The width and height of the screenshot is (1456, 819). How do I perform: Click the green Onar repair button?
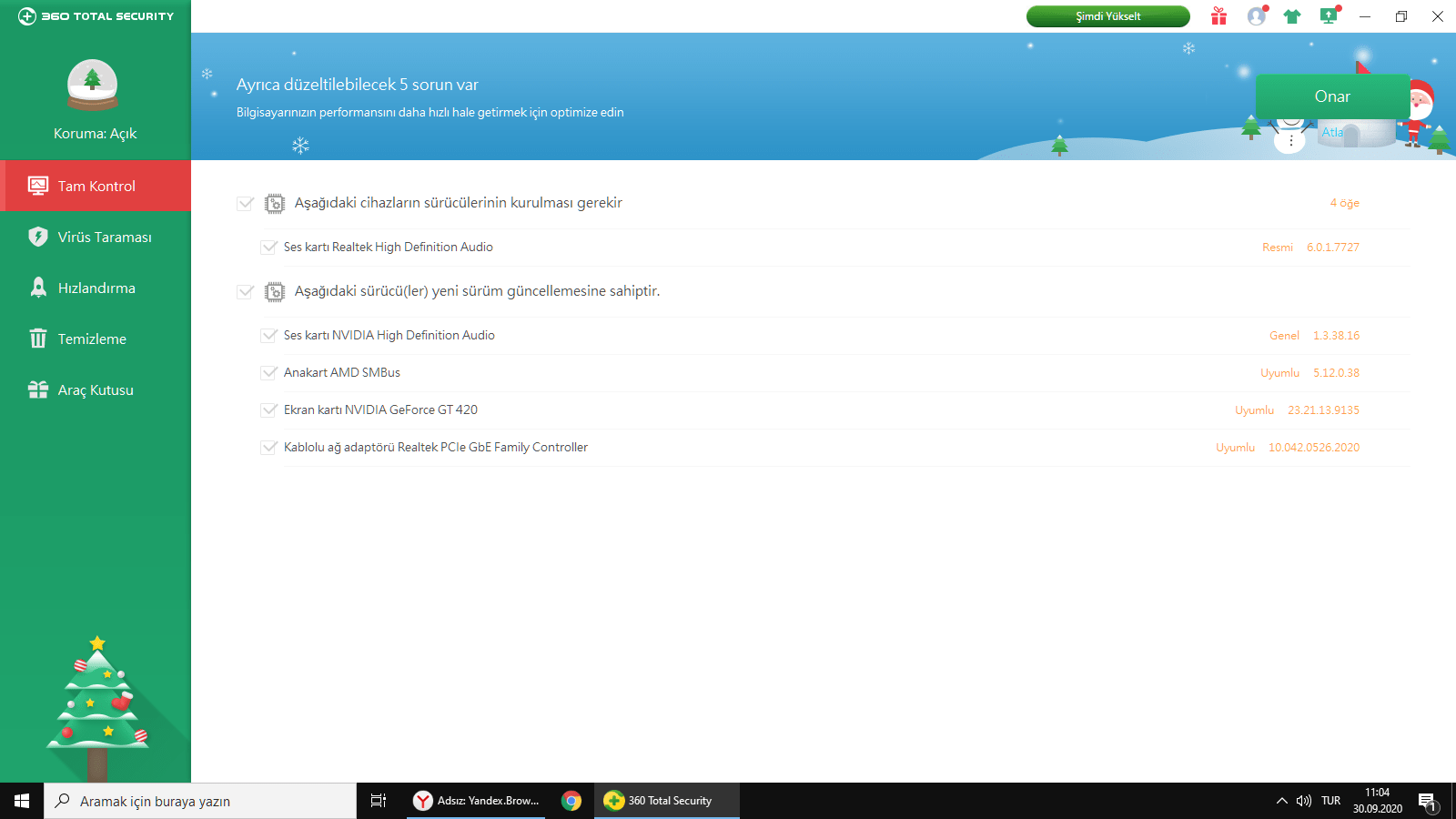click(1332, 96)
